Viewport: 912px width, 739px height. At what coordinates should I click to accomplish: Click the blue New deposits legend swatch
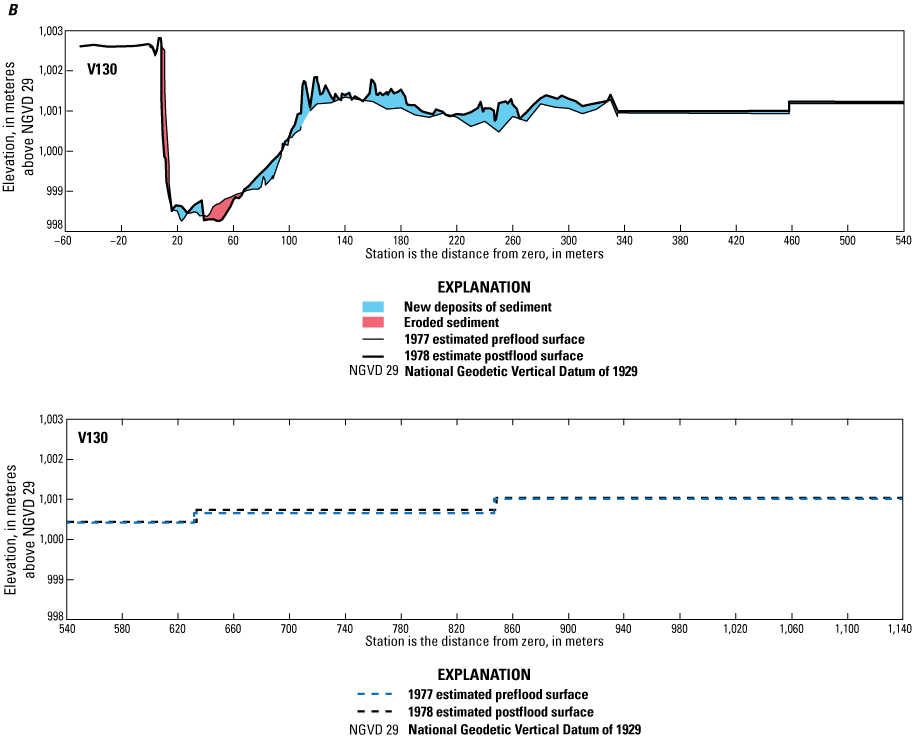[373, 306]
